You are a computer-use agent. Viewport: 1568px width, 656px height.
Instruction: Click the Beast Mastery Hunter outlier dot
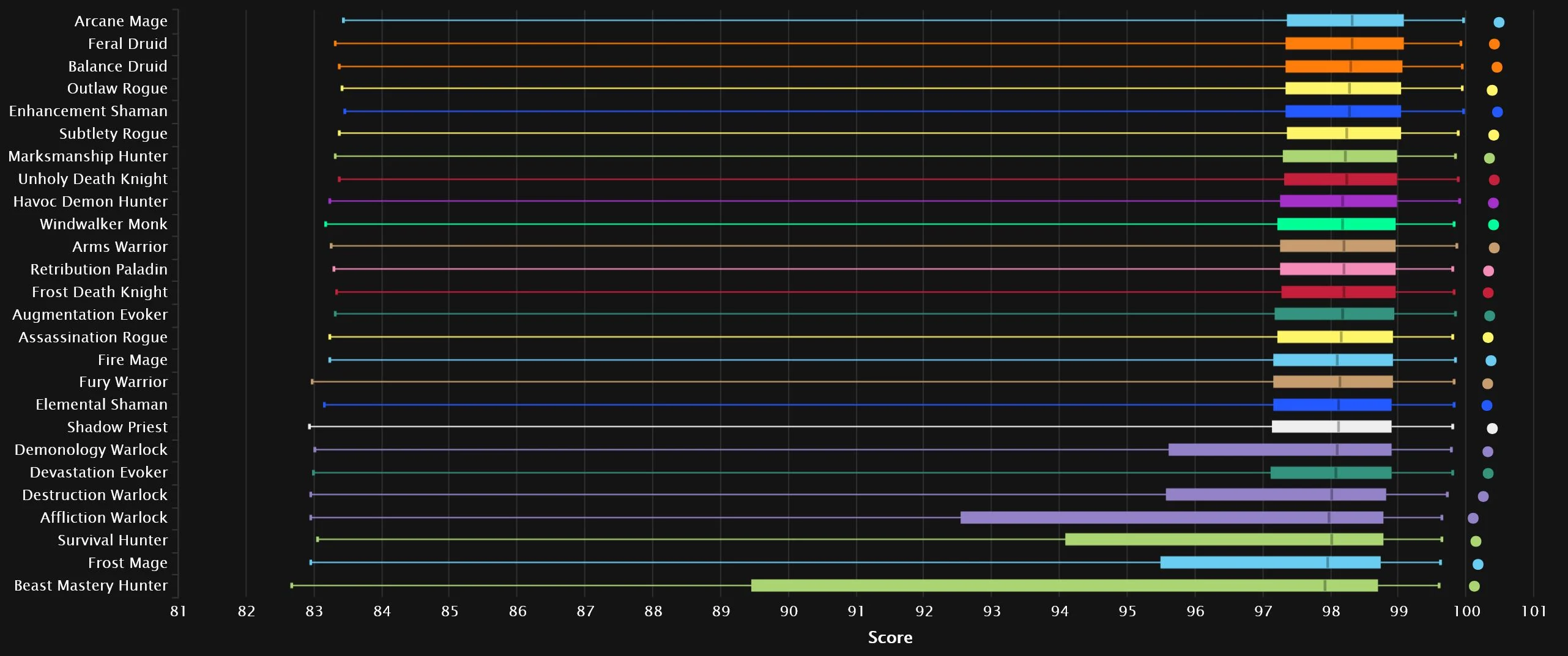pos(1474,587)
